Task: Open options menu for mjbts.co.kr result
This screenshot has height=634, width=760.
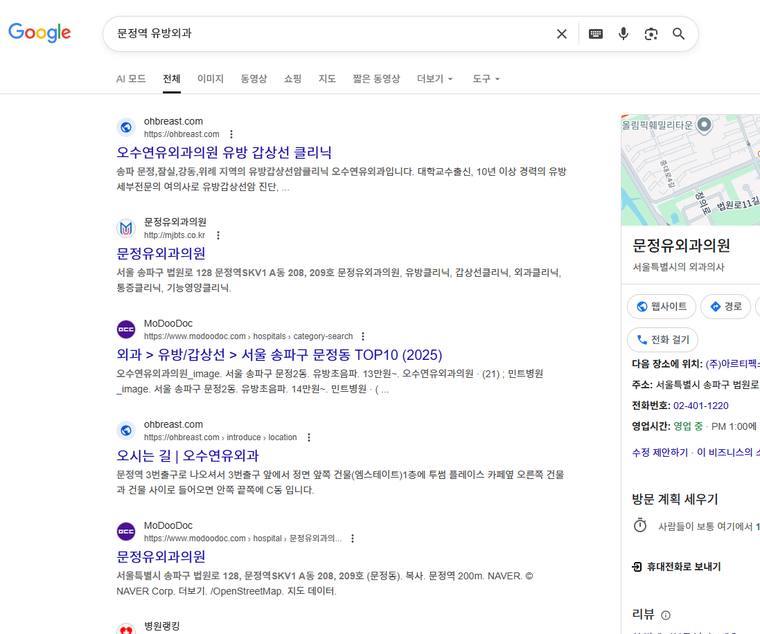Action: (218, 235)
